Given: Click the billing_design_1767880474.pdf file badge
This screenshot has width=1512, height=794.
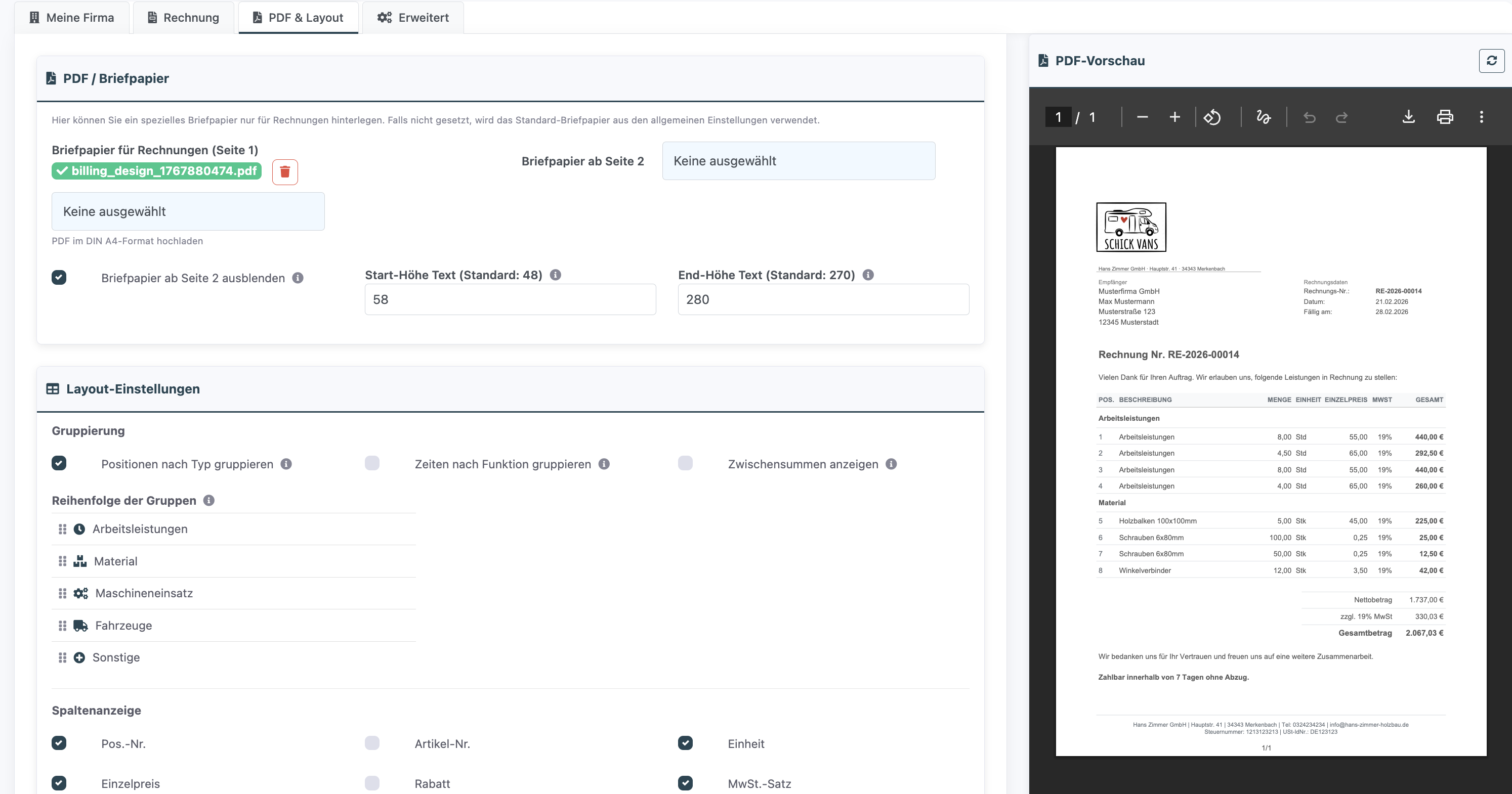Looking at the screenshot, I should coord(157,170).
